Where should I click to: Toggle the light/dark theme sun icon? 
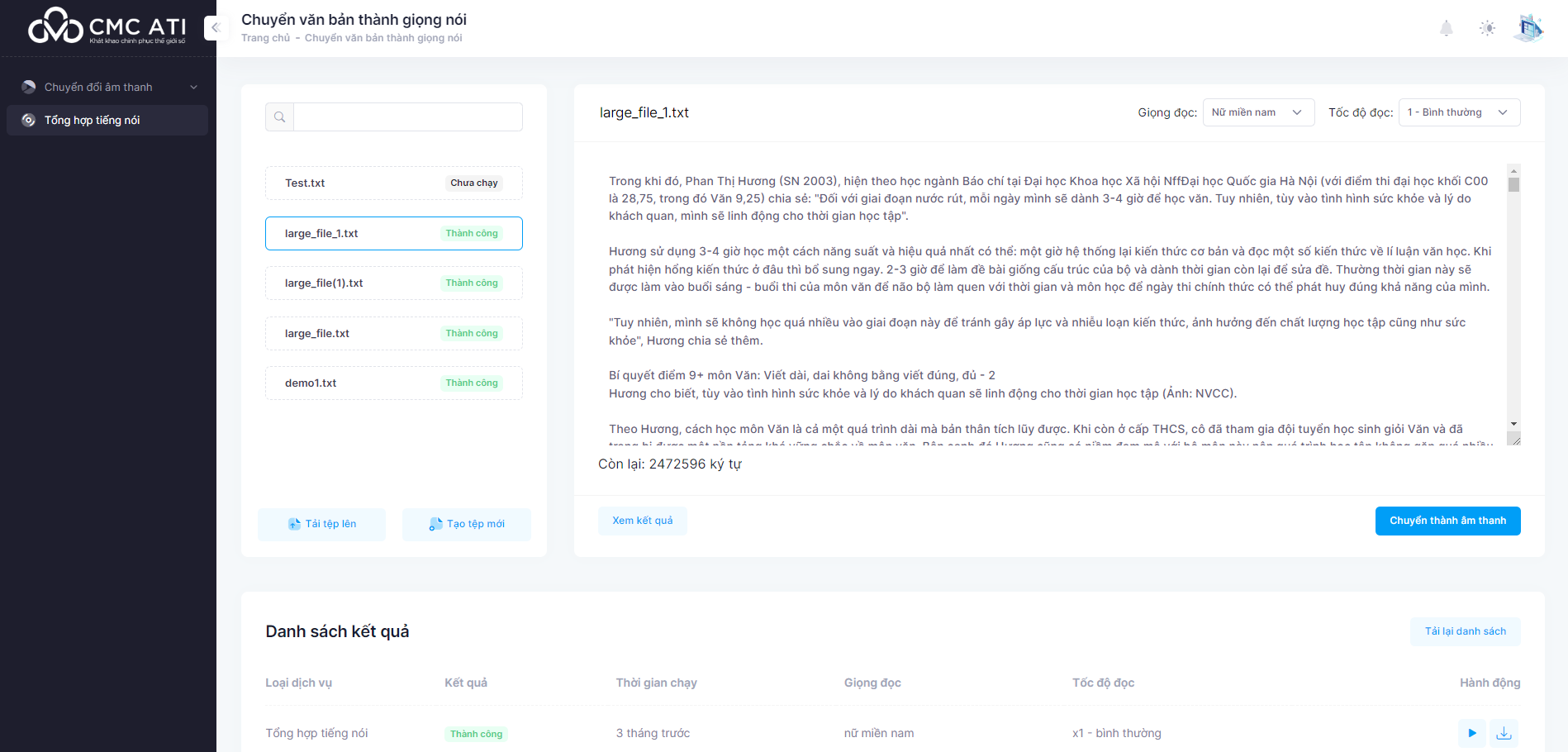[1487, 29]
